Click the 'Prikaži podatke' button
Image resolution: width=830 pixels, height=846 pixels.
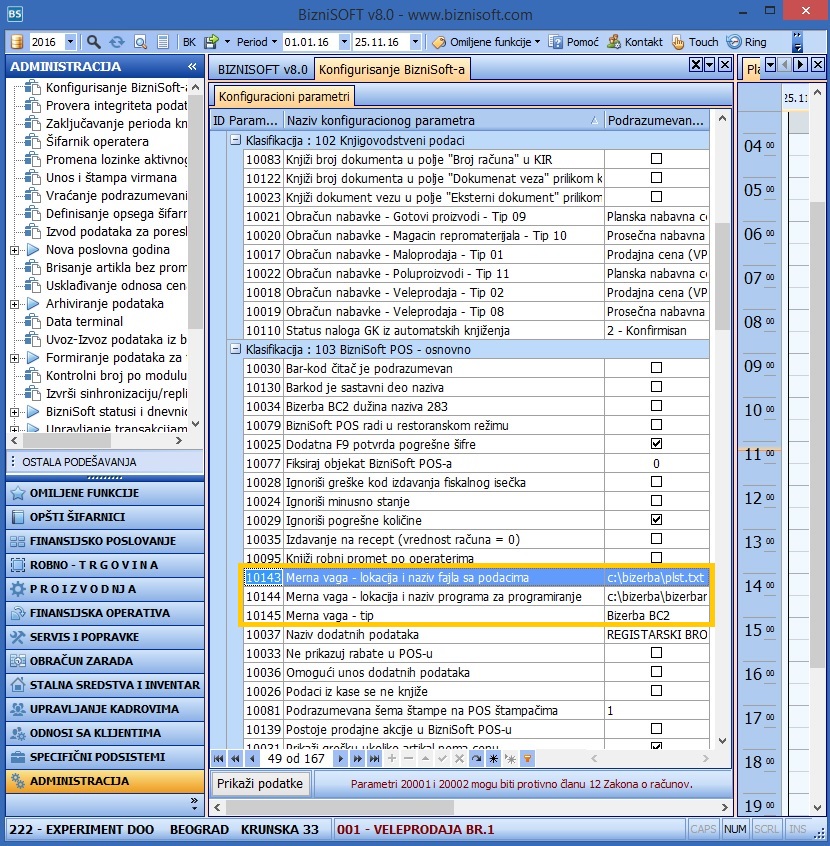pyautogui.click(x=261, y=783)
